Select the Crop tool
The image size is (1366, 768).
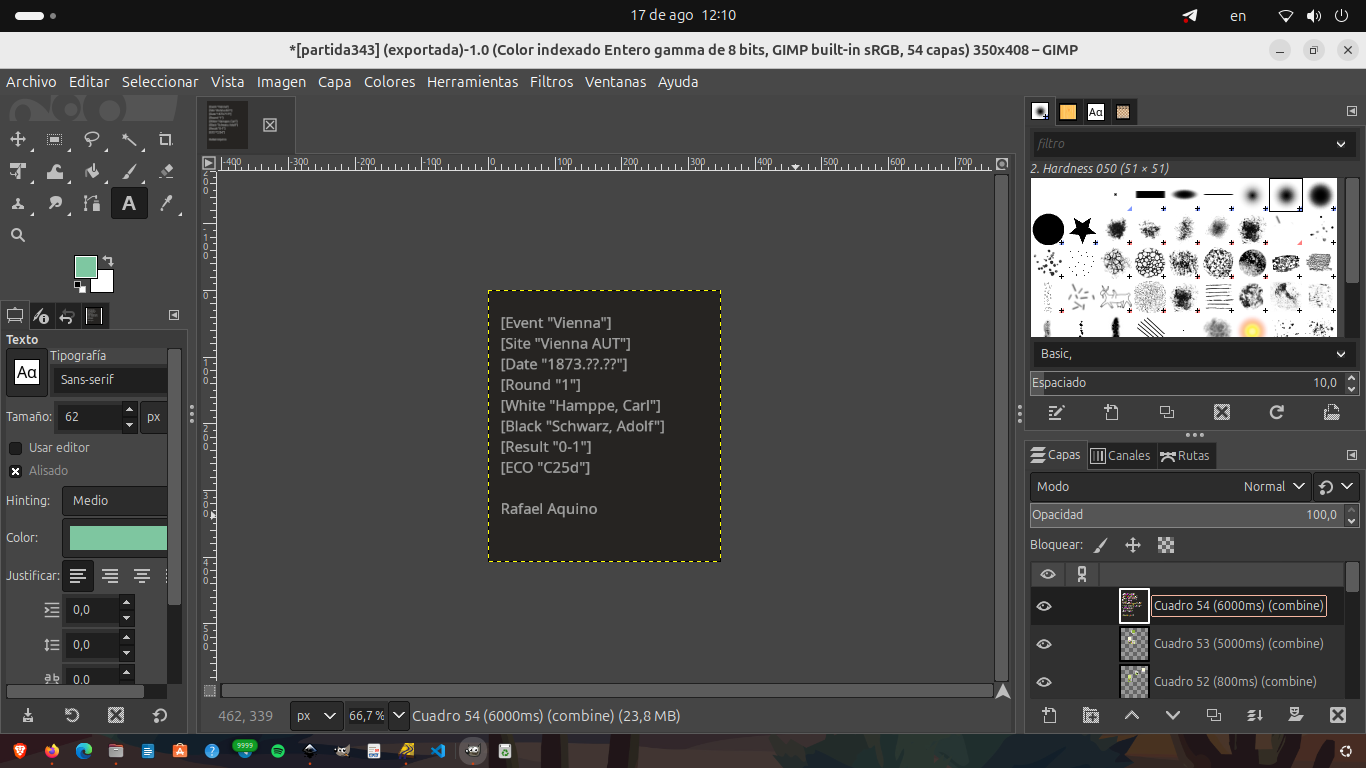(166, 139)
